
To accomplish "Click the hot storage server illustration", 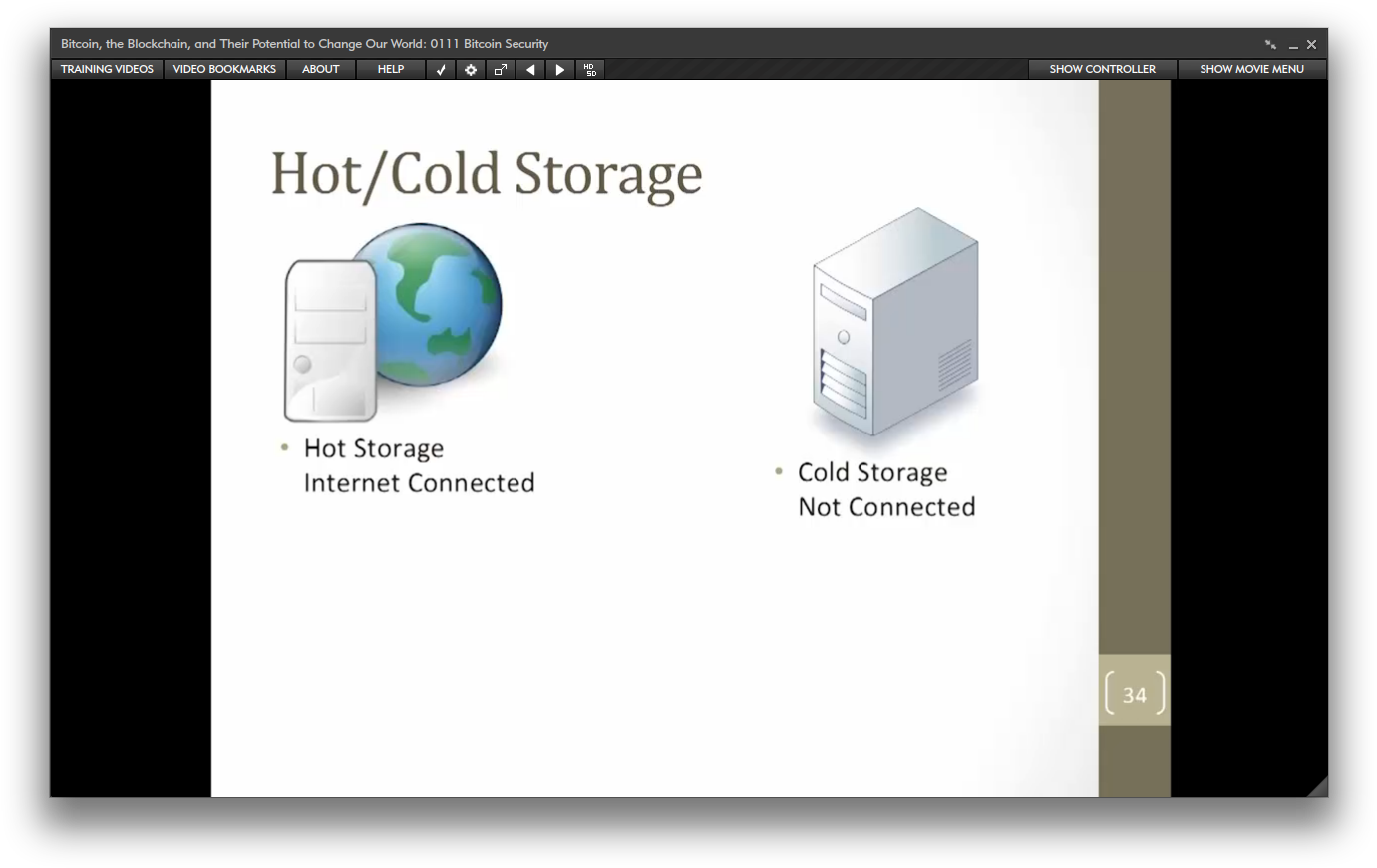I will pos(329,339).
